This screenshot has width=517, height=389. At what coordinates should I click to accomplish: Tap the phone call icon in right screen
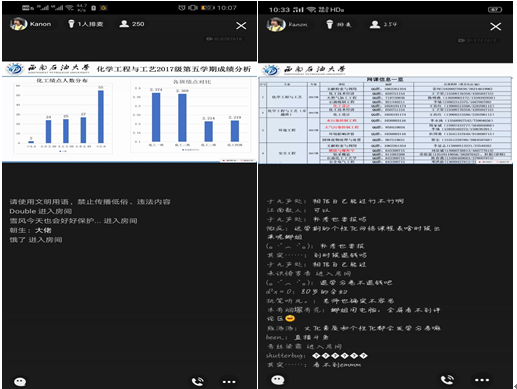point(447,380)
